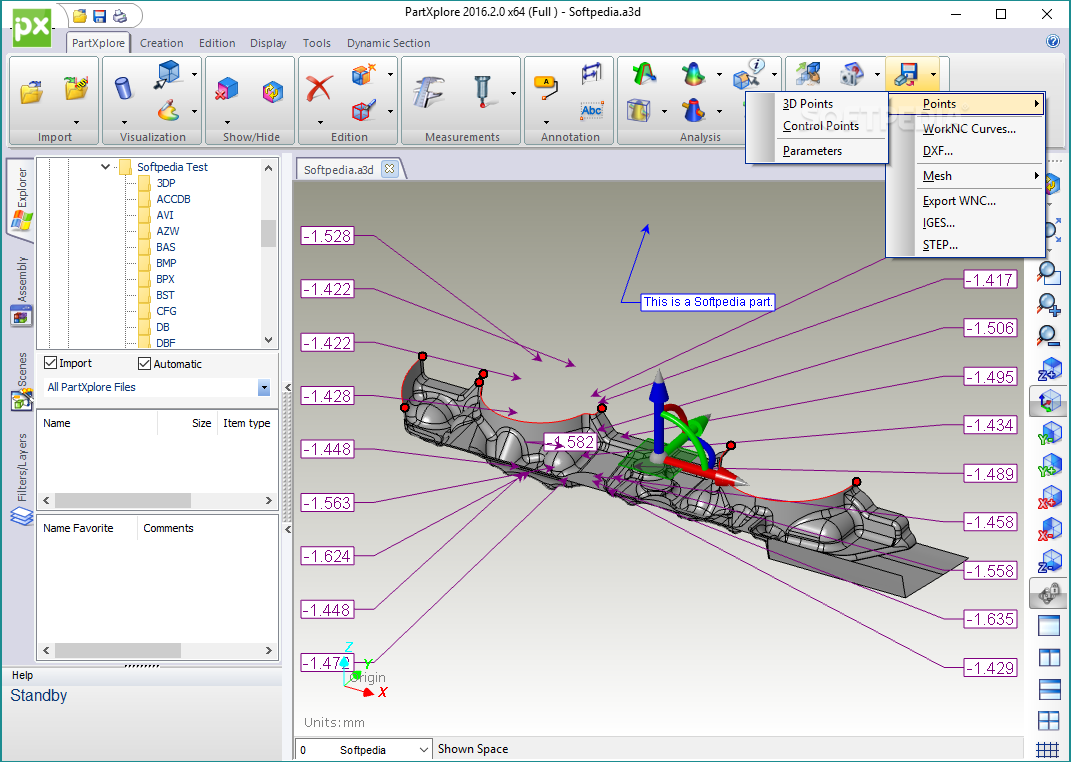
Task: Click the open folder icon in Import group
Action: coord(31,91)
